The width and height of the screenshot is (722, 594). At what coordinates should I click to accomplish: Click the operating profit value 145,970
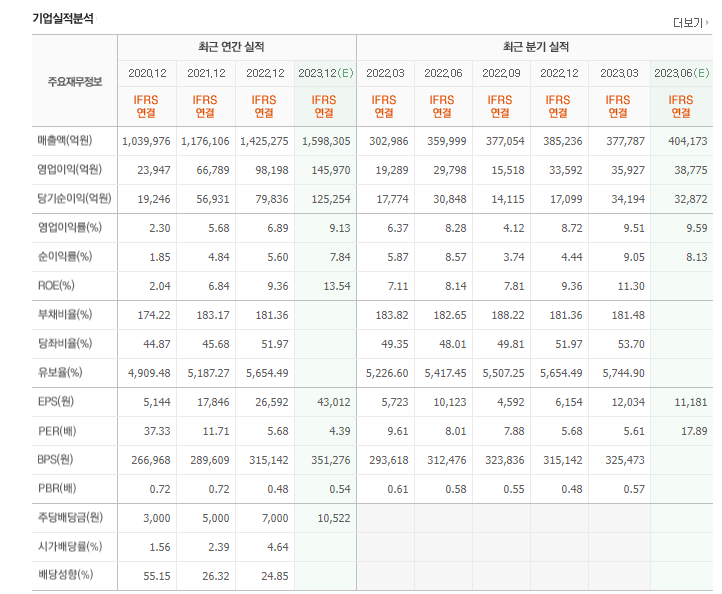pos(331,170)
